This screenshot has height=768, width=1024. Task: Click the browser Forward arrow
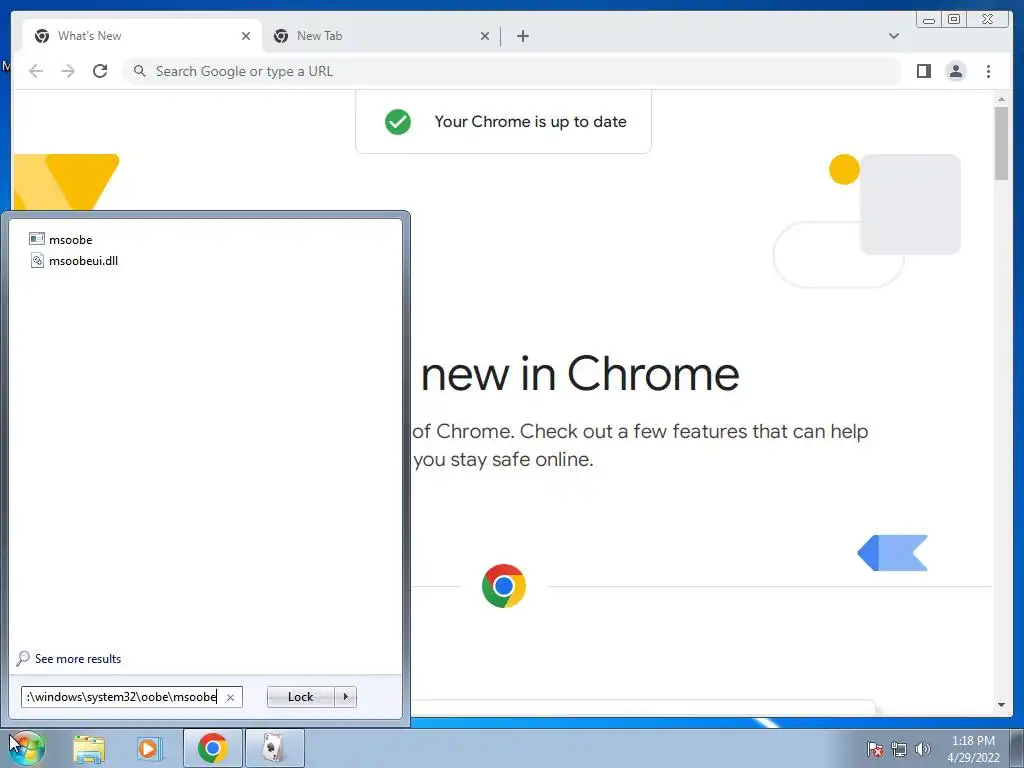tap(68, 71)
